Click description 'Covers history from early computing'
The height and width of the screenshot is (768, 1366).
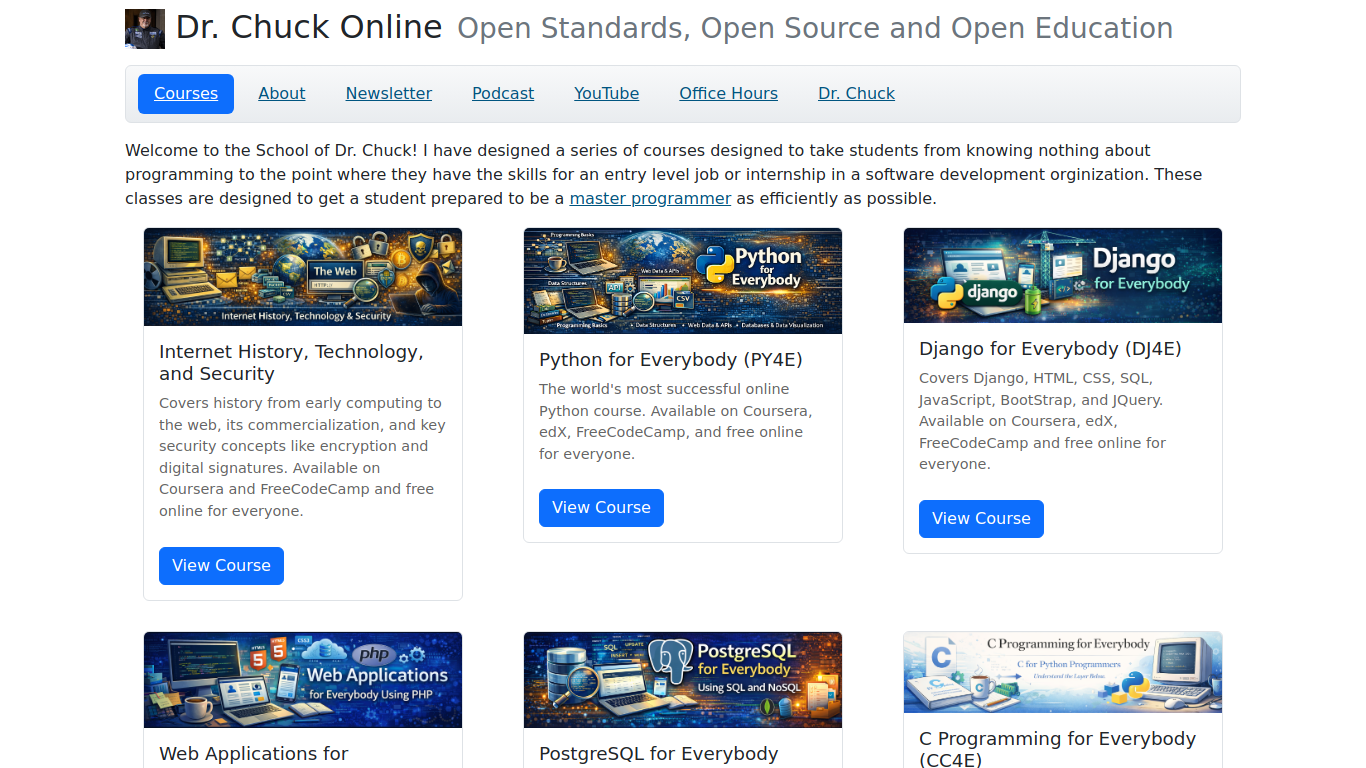point(302,457)
